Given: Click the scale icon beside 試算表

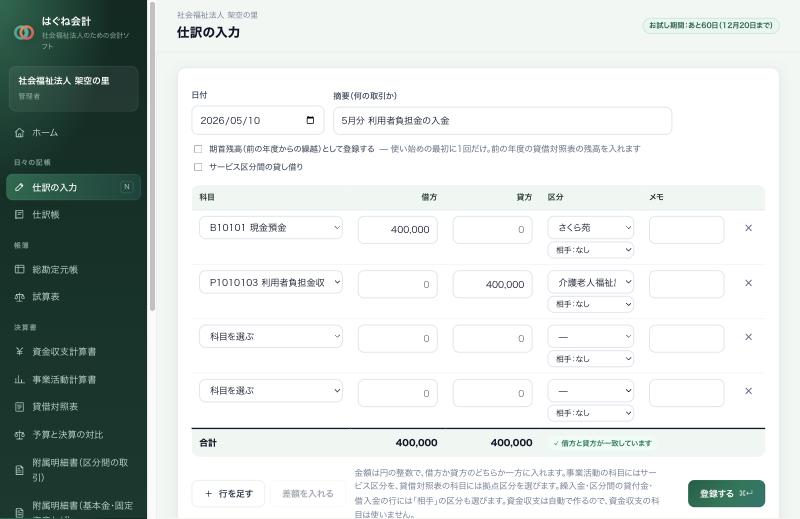Looking at the screenshot, I should [19, 296].
